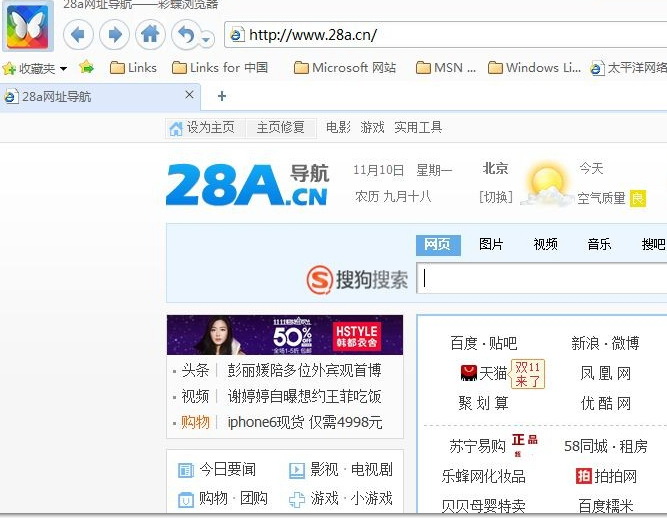Viewport: 667px width, 518px height.
Task: Open the 58同城 · 租房 link
Action: click(606, 447)
